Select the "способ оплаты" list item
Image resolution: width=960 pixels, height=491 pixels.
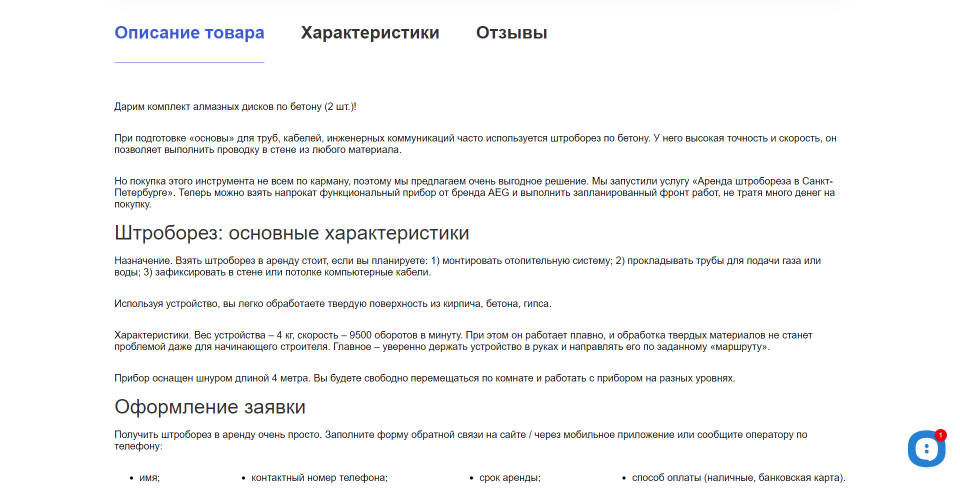(738, 478)
